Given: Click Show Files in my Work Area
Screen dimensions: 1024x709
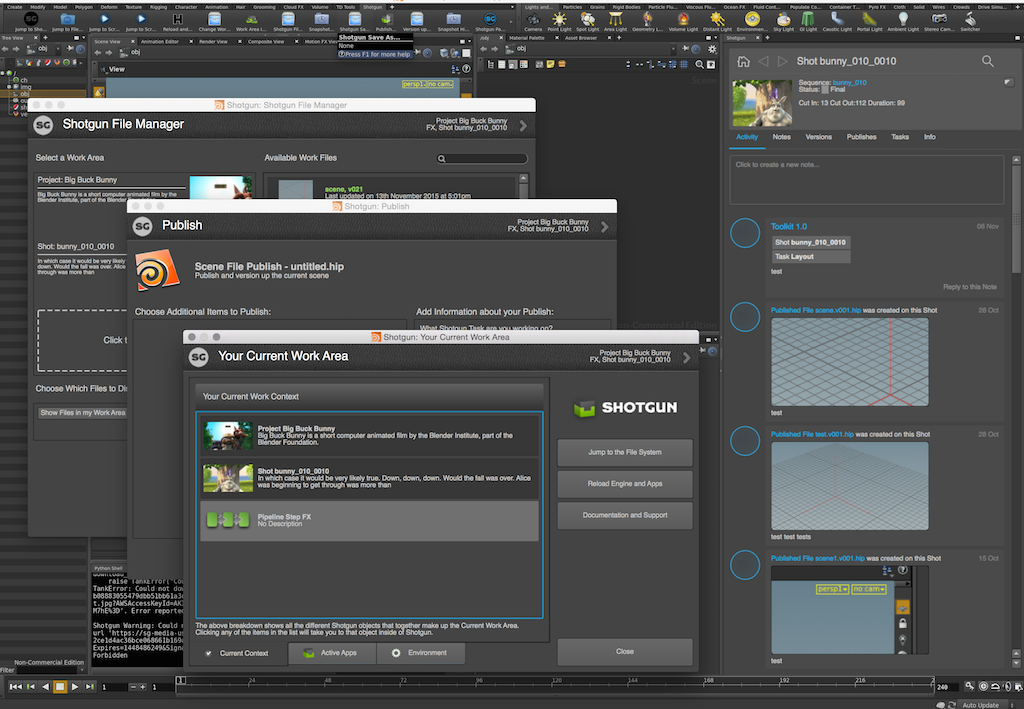Looking at the screenshot, I should [x=82, y=413].
